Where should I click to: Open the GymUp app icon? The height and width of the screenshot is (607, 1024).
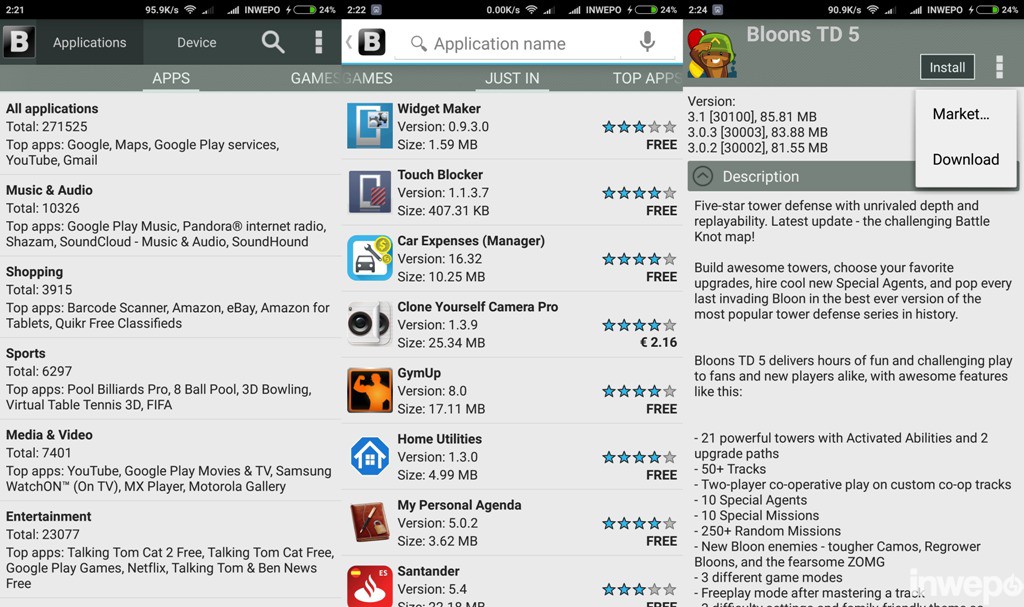(x=370, y=390)
